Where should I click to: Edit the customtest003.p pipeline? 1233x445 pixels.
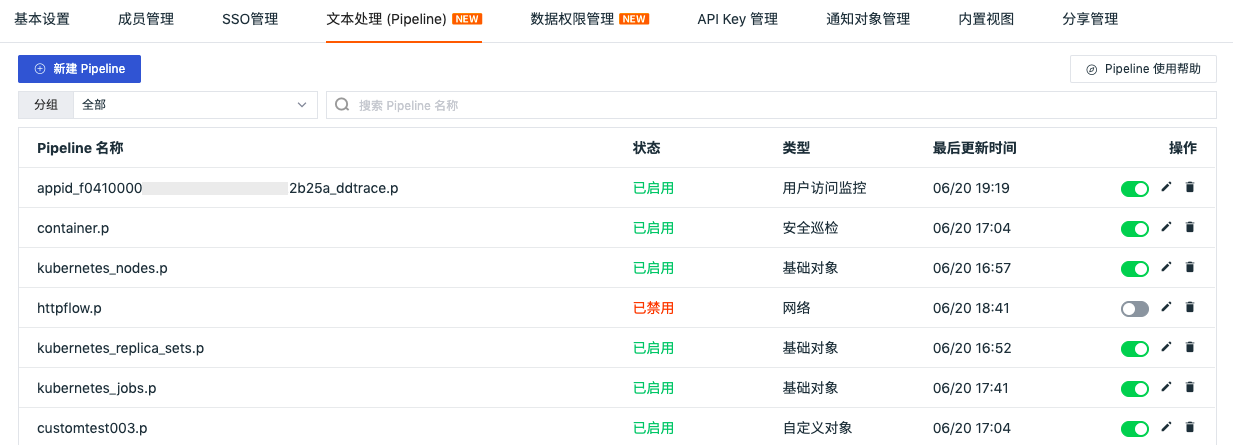pyautogui.click(x=1166, y=427)
